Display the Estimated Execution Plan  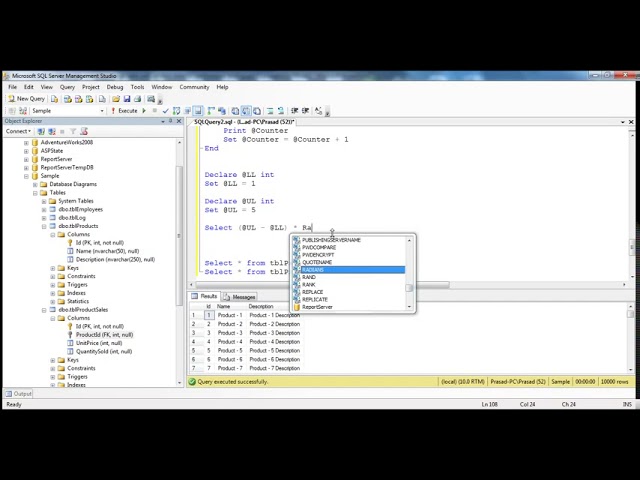tap(176, 111)
